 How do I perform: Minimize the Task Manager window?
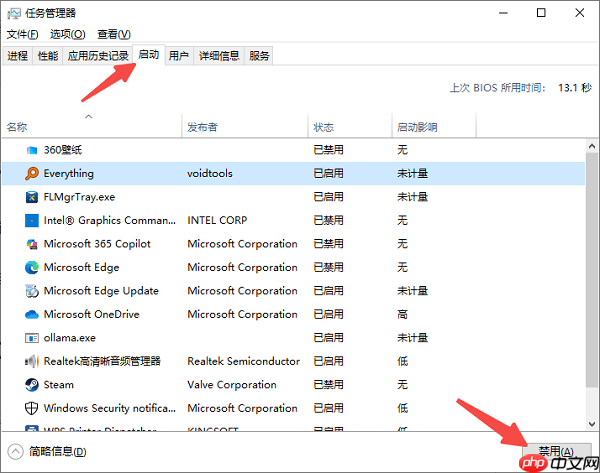pyautogui.click(x=503, y=13)
